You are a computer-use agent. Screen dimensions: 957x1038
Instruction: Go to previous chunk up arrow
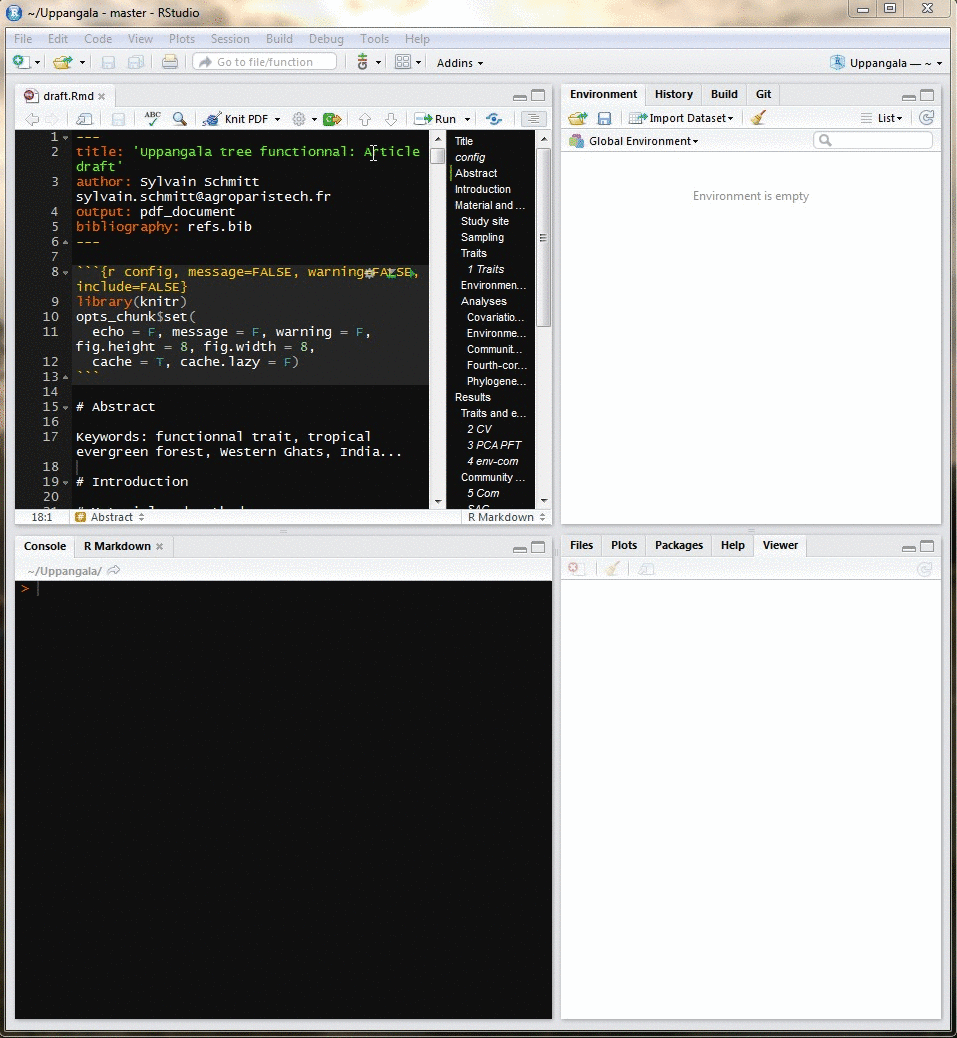(365, 119)
